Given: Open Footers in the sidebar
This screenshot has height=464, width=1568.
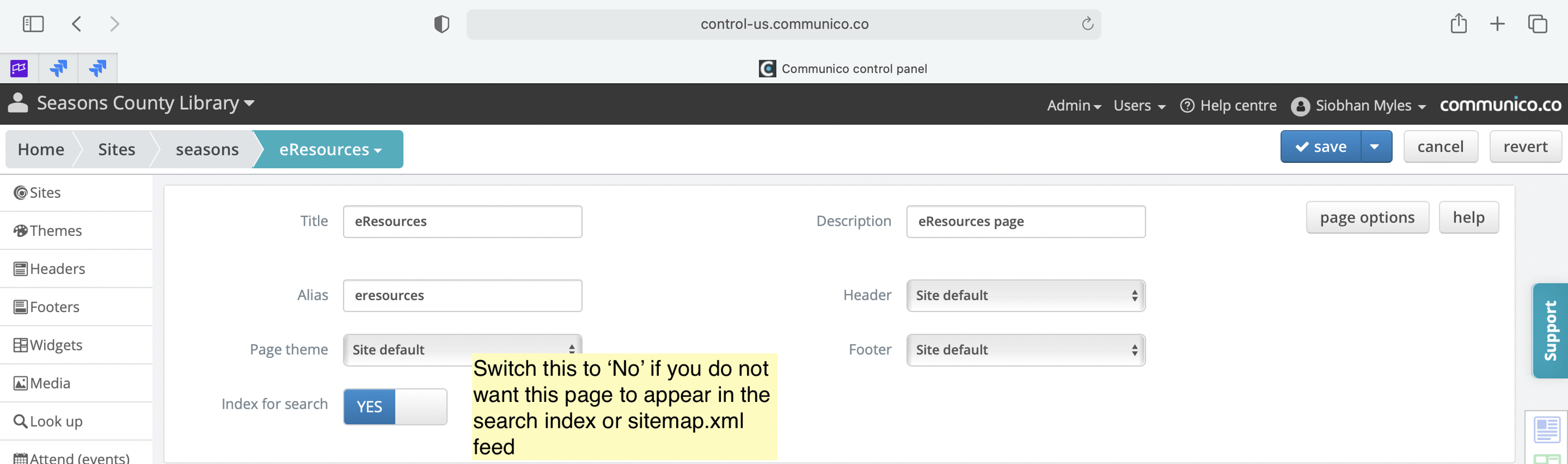Looking at the screenshot, I should pyautogui.click(x=76, y=307).
